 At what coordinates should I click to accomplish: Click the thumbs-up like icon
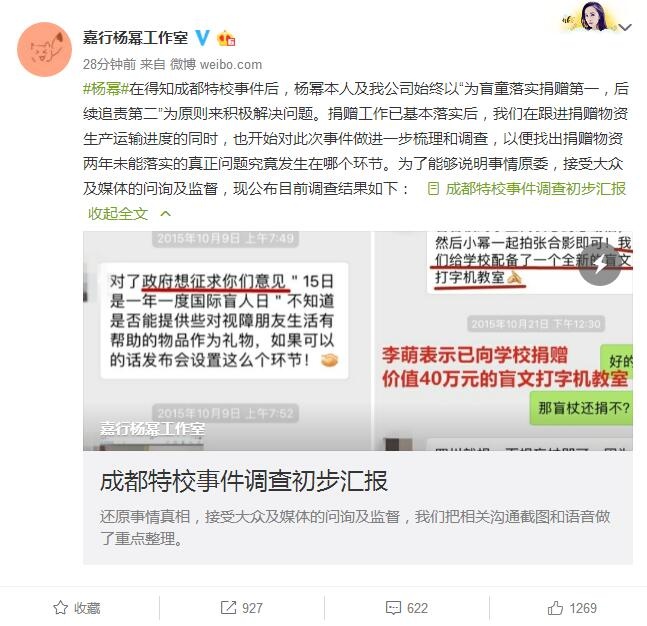click(555, 608)
